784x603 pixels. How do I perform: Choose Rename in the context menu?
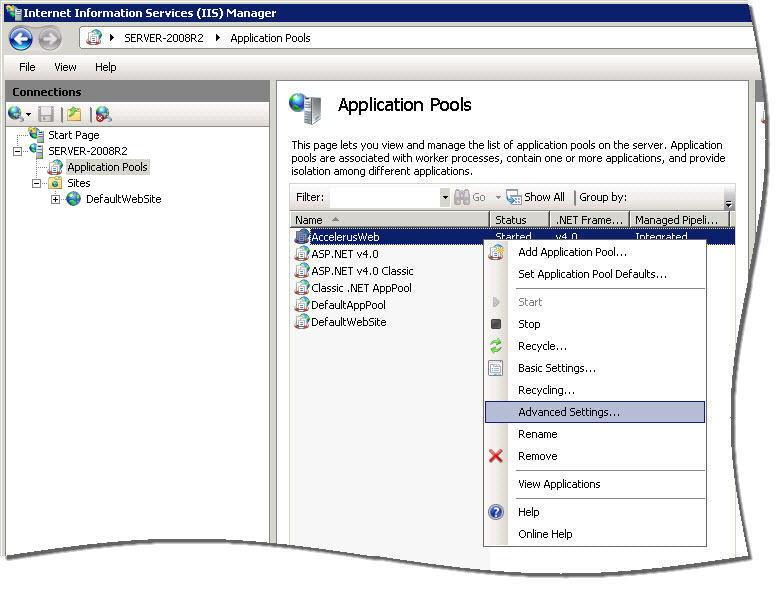click(594, 434)
